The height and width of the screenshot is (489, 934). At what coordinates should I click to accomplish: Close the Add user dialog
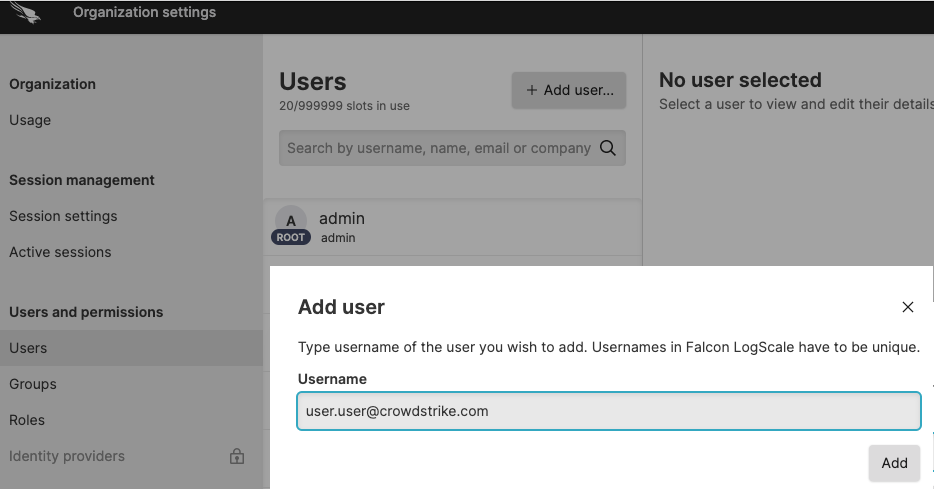pyautogui.click(x=907, y=307)
